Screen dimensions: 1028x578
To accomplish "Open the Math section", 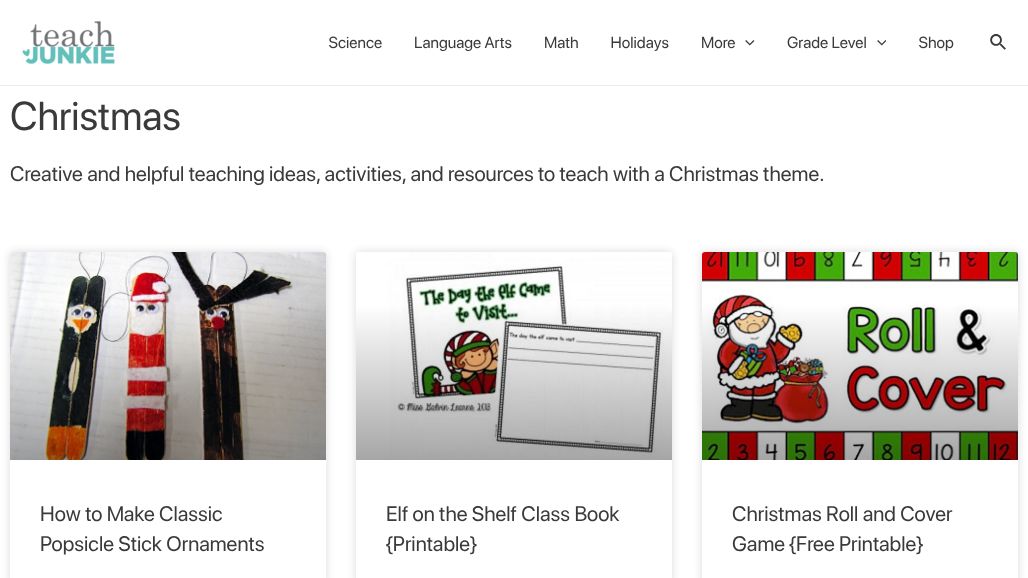I will click(561, 43).
